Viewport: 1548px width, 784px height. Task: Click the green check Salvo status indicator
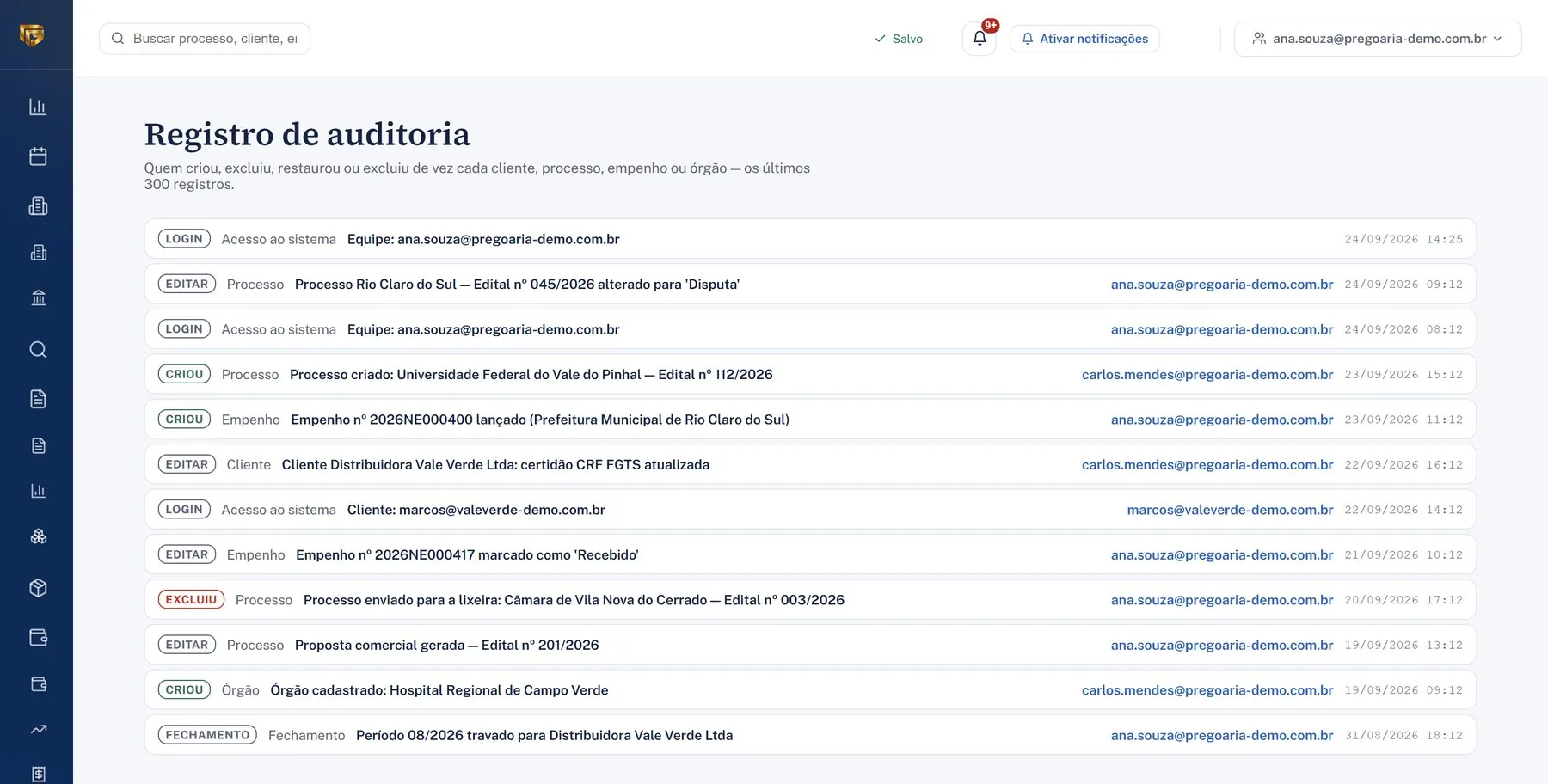point(899,39)
